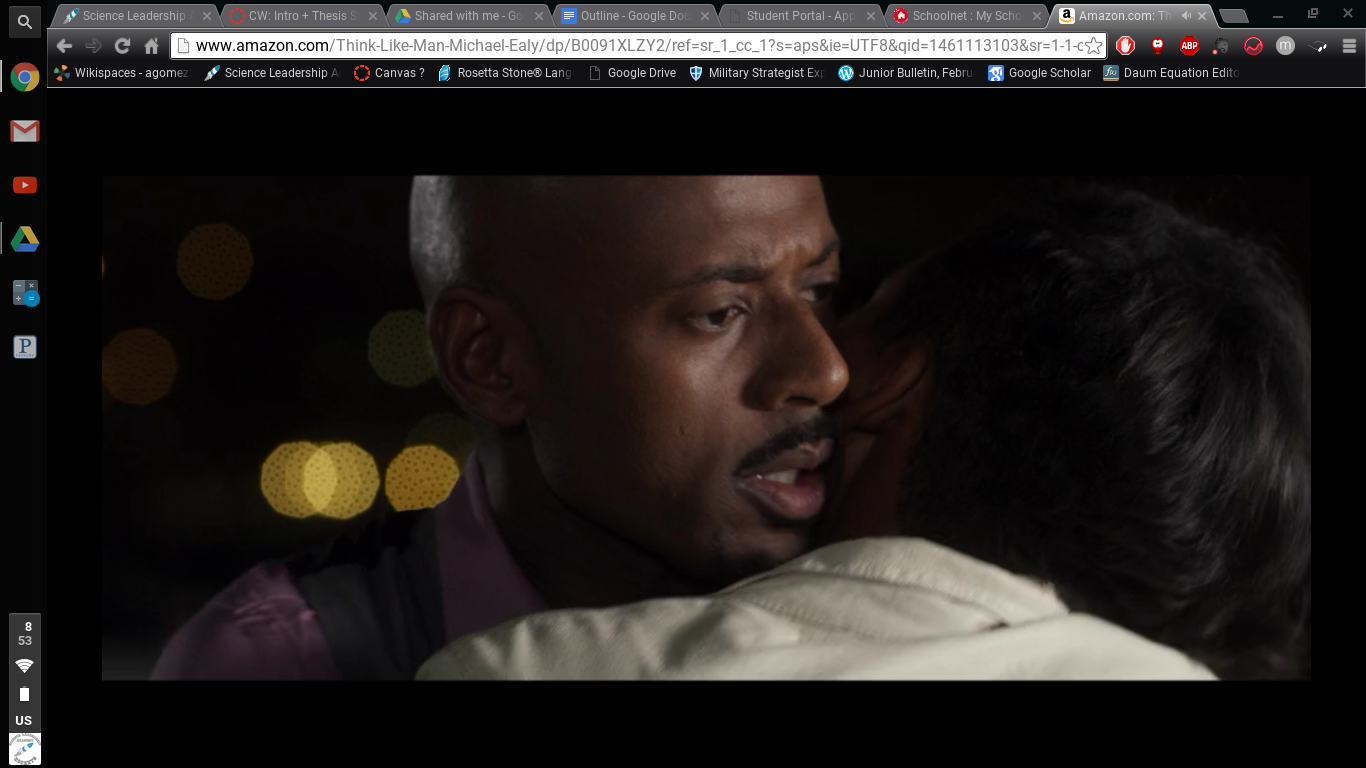Open Gmail from the shelf
Viewport: 1366px width, 768px height.
point(25,131)
